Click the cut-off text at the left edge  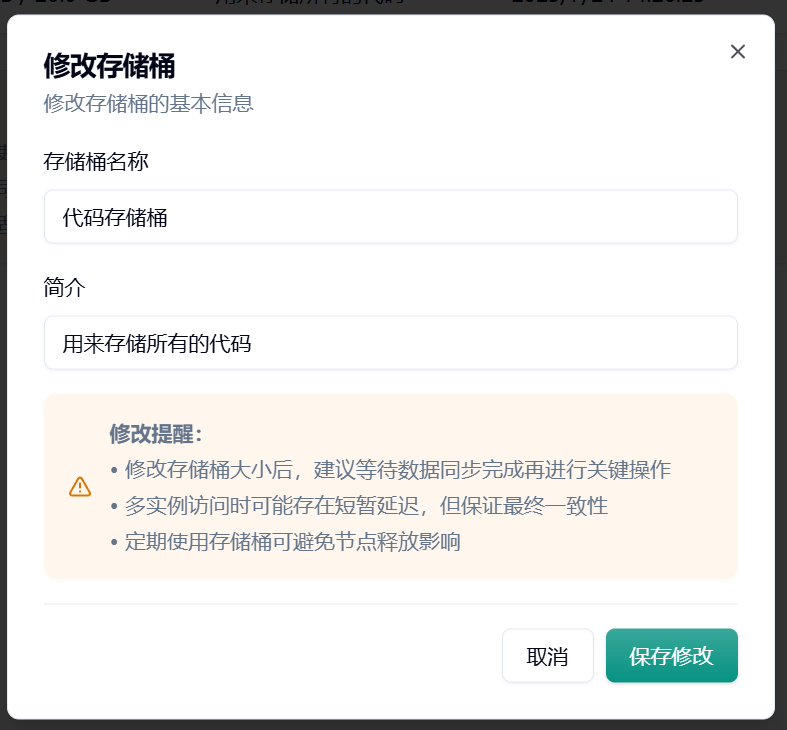[x=3, y=187]
